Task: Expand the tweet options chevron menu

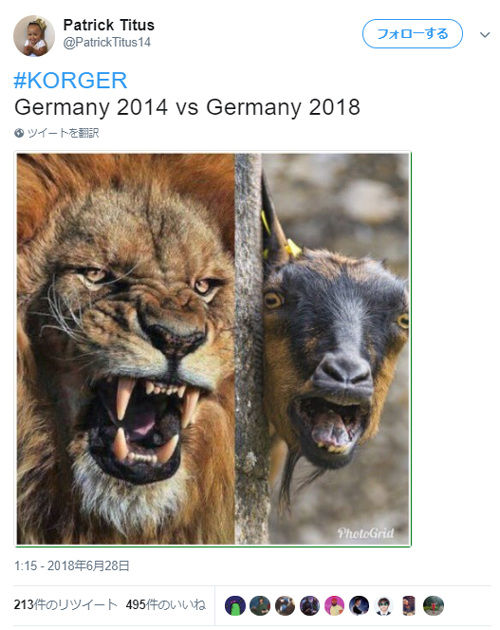Action: pyautogui.click(x=485, y=35)
